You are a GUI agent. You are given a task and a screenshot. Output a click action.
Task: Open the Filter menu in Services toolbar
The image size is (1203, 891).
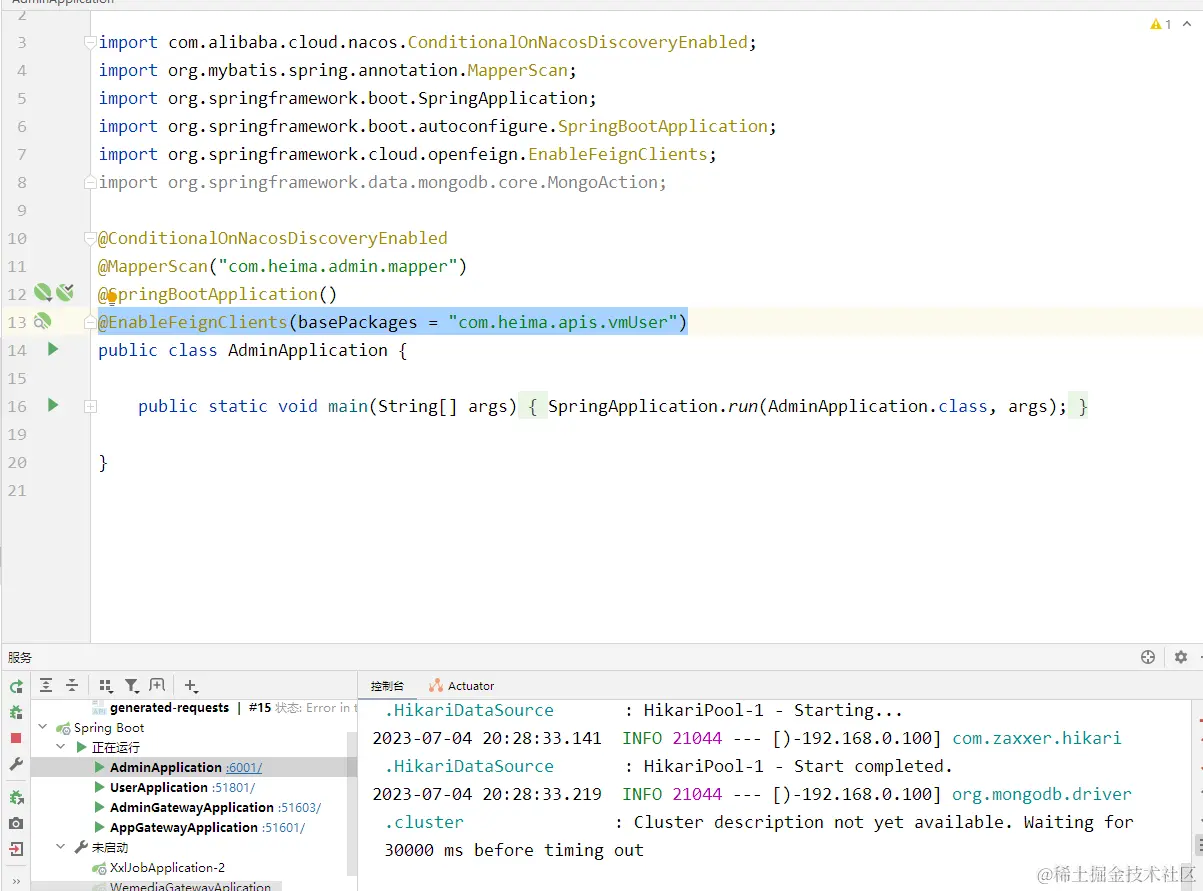[131, 686]
